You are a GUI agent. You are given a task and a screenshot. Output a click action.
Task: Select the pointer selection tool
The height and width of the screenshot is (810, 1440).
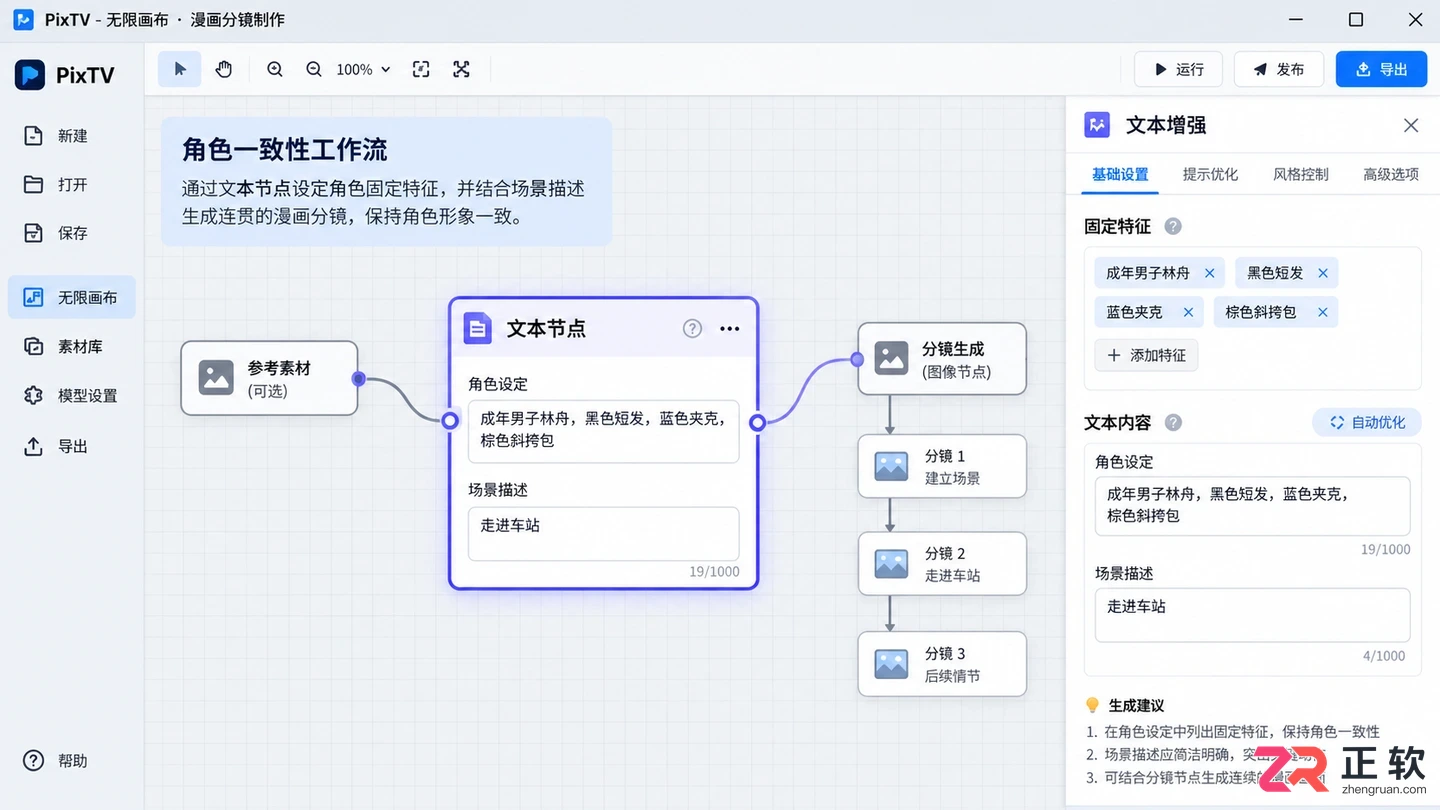[180, 69]
